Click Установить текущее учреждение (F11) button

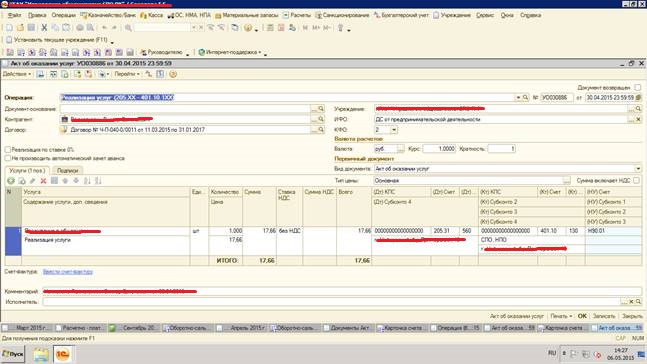coord(57,40)
